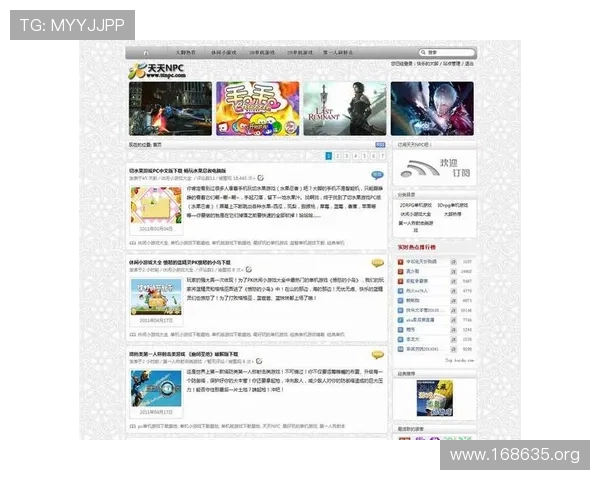This screenshot has width=600, height=480.
Task: Click the 欢迎订阅 RSS subscribe graphic
Action: pos(435,169)
